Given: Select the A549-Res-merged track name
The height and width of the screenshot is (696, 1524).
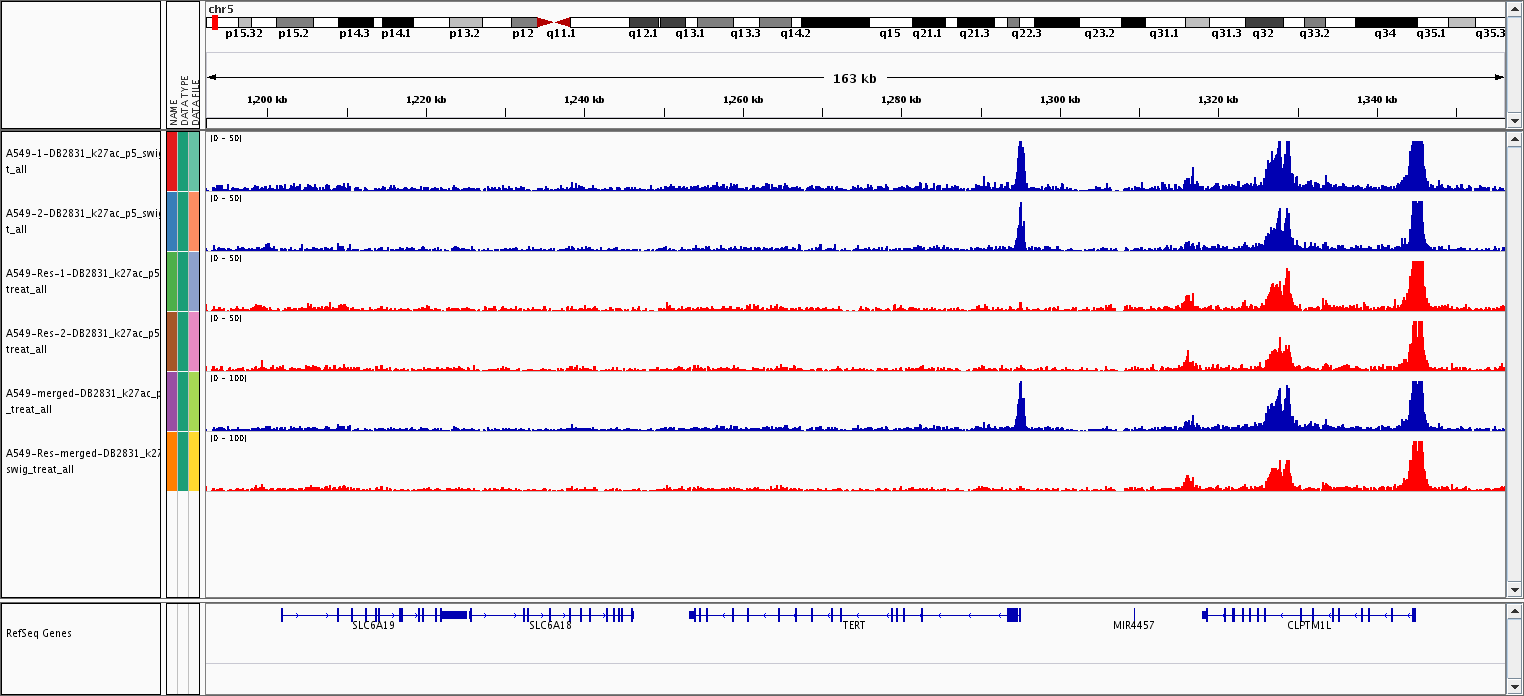Looking at the screenshot, I should tap(82, 461).
